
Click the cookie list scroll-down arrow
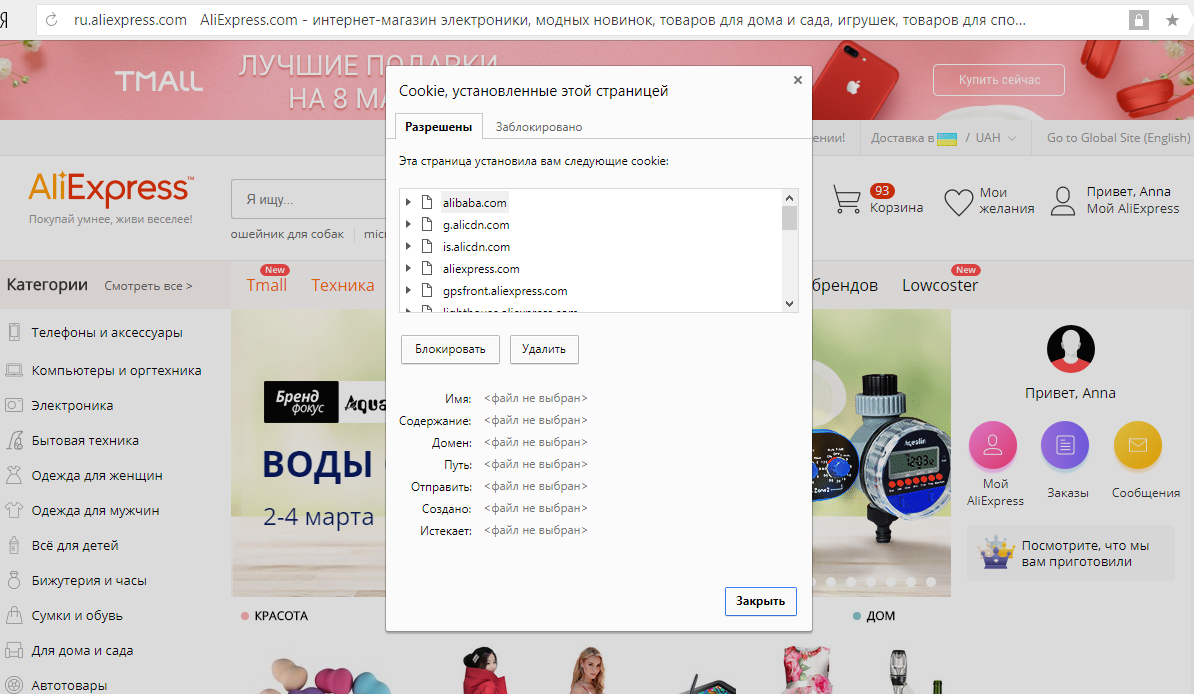(789, 303)
